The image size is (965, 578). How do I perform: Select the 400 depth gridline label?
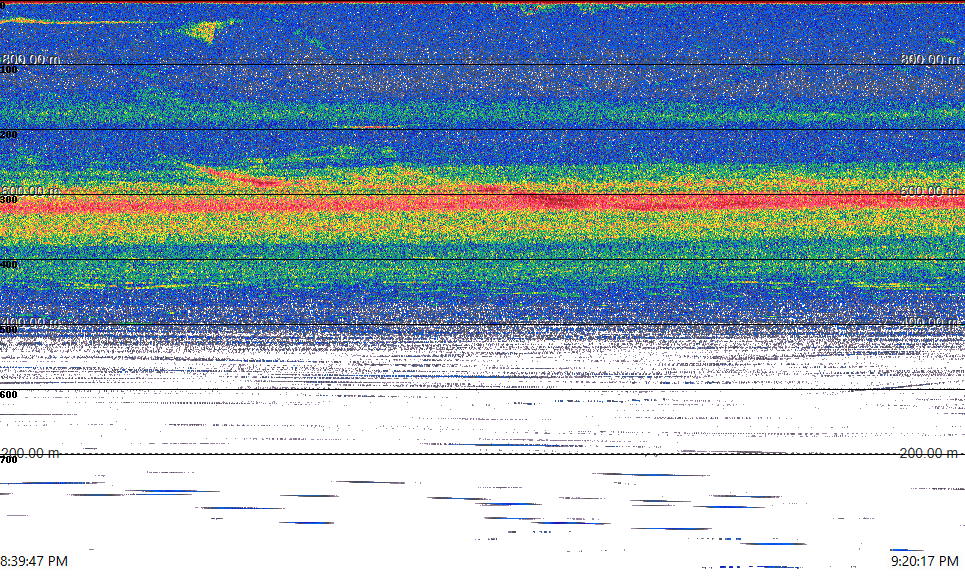9,265
